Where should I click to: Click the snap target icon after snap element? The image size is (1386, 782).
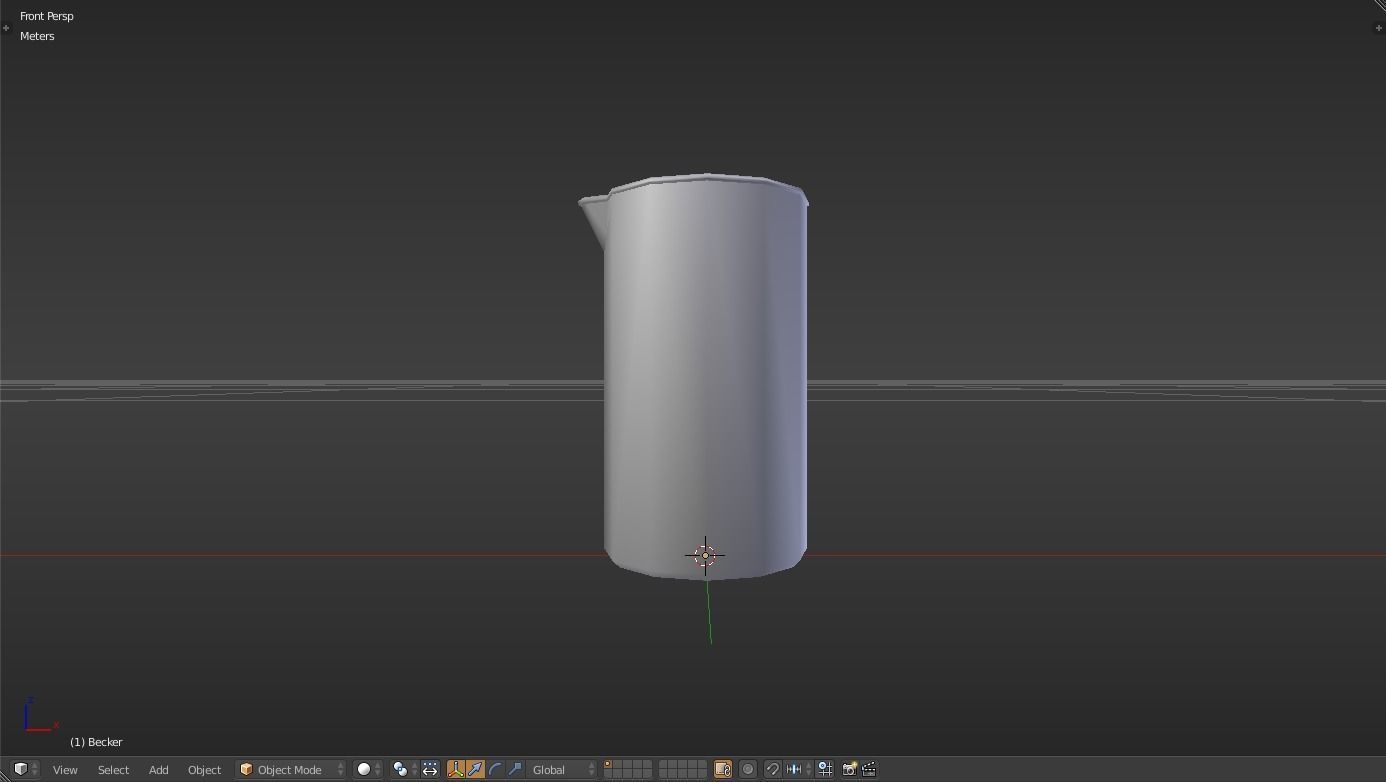(x=825, y=769)
